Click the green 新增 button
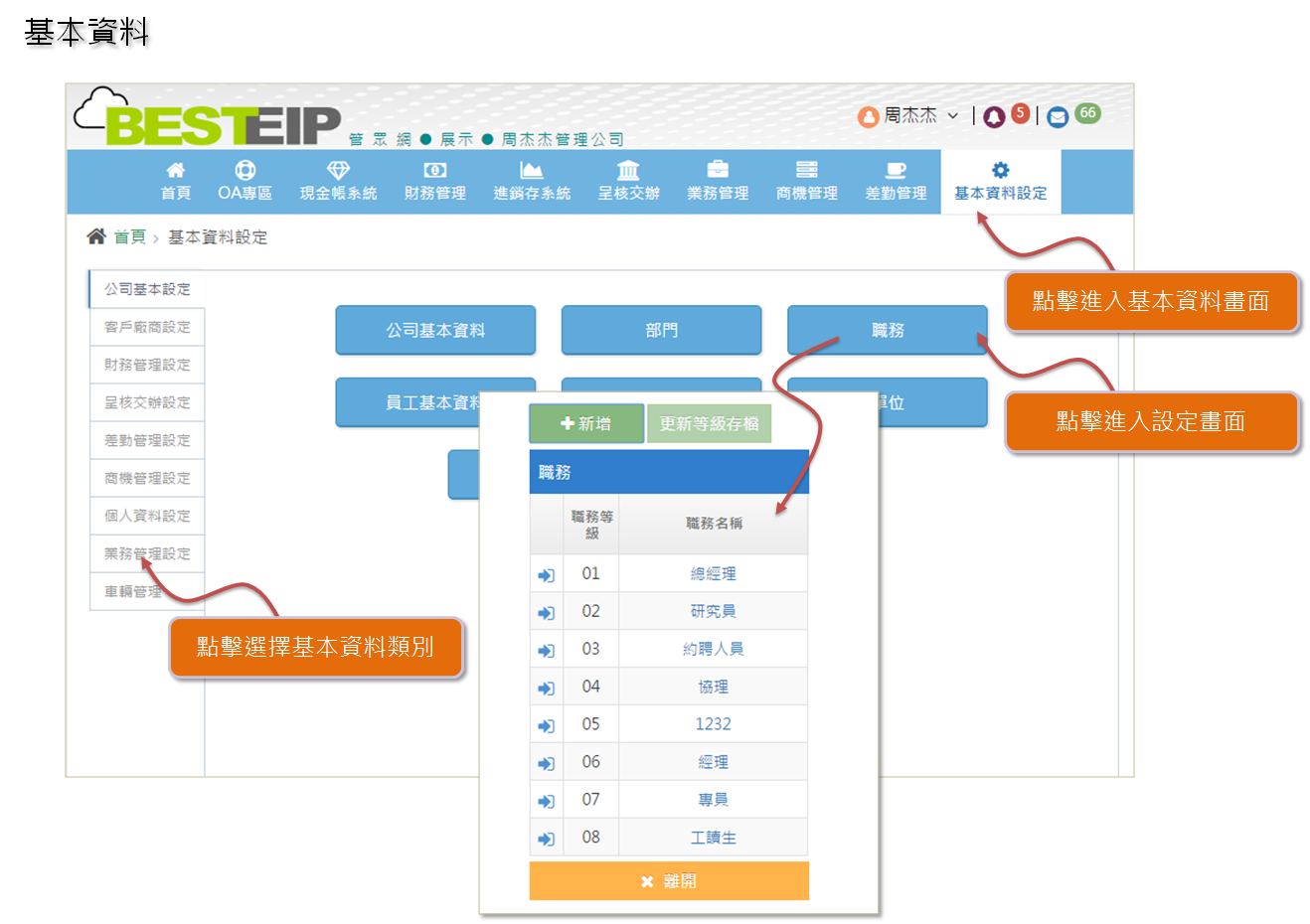 (585, 423)
